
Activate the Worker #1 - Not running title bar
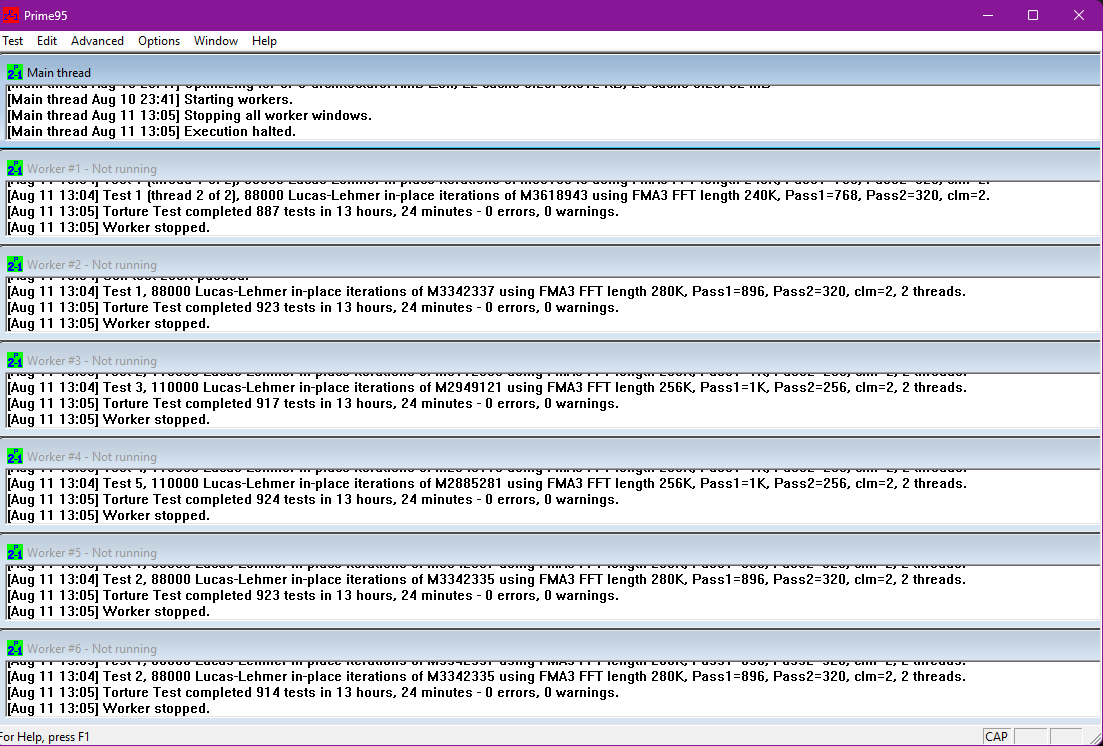point(550,168)
